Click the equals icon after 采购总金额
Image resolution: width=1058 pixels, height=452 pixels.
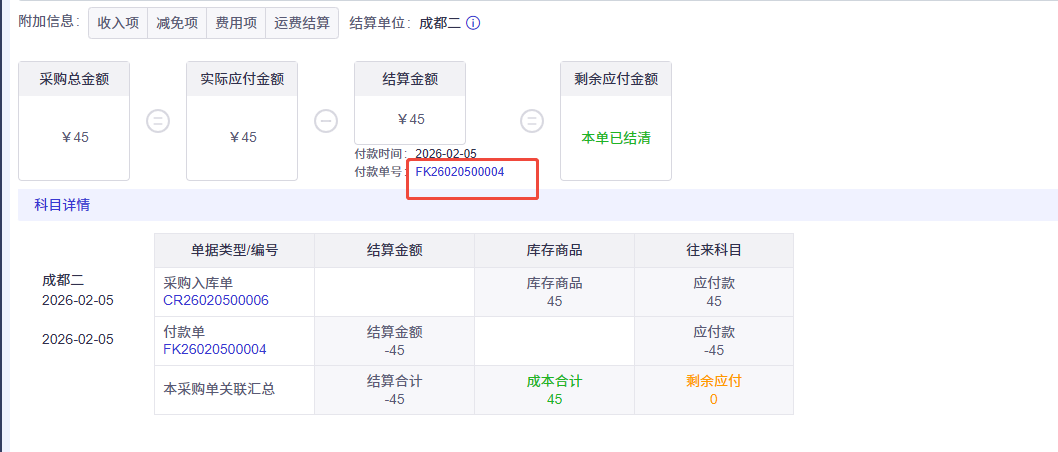(158, 121)
